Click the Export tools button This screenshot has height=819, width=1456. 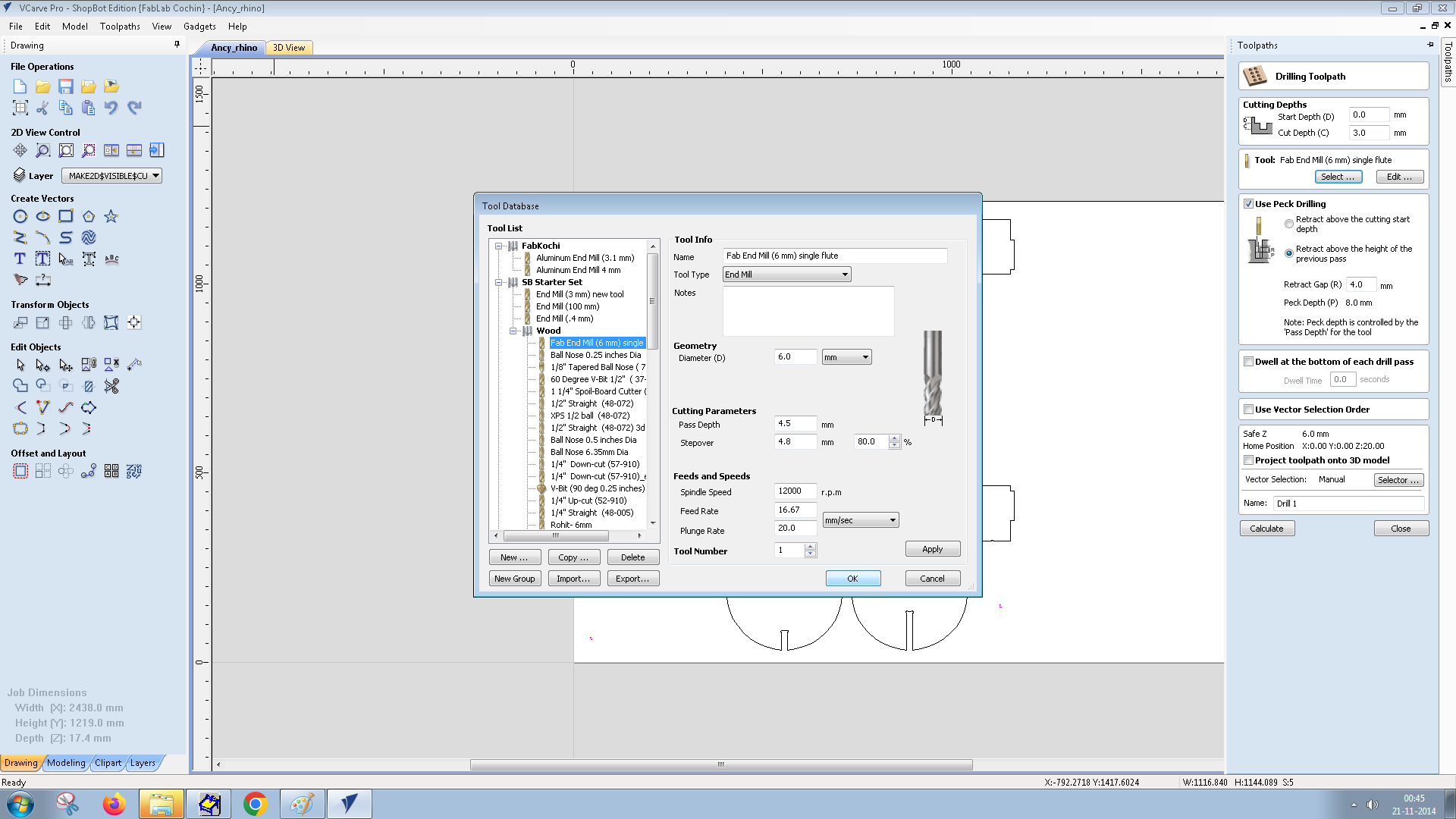point(633,579)
